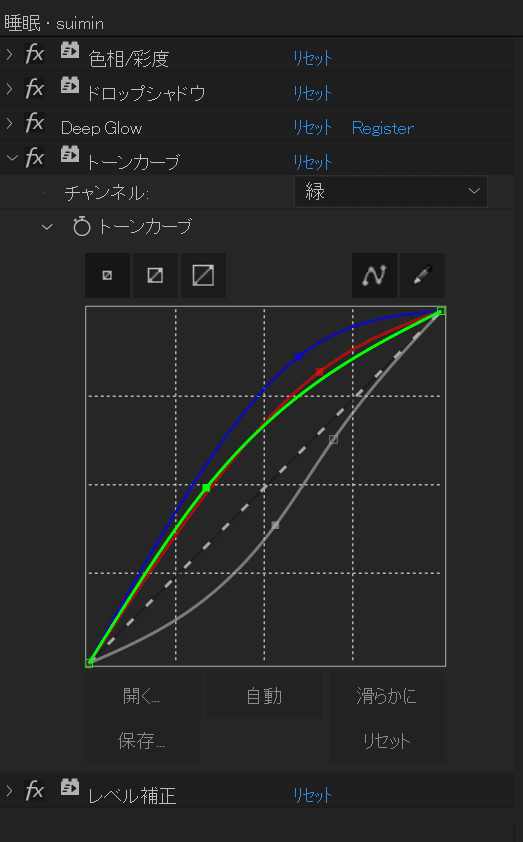Reset the トーンカーブ effect via header リセット
Viewport: 523px width, 842px height.
point(313,162)
